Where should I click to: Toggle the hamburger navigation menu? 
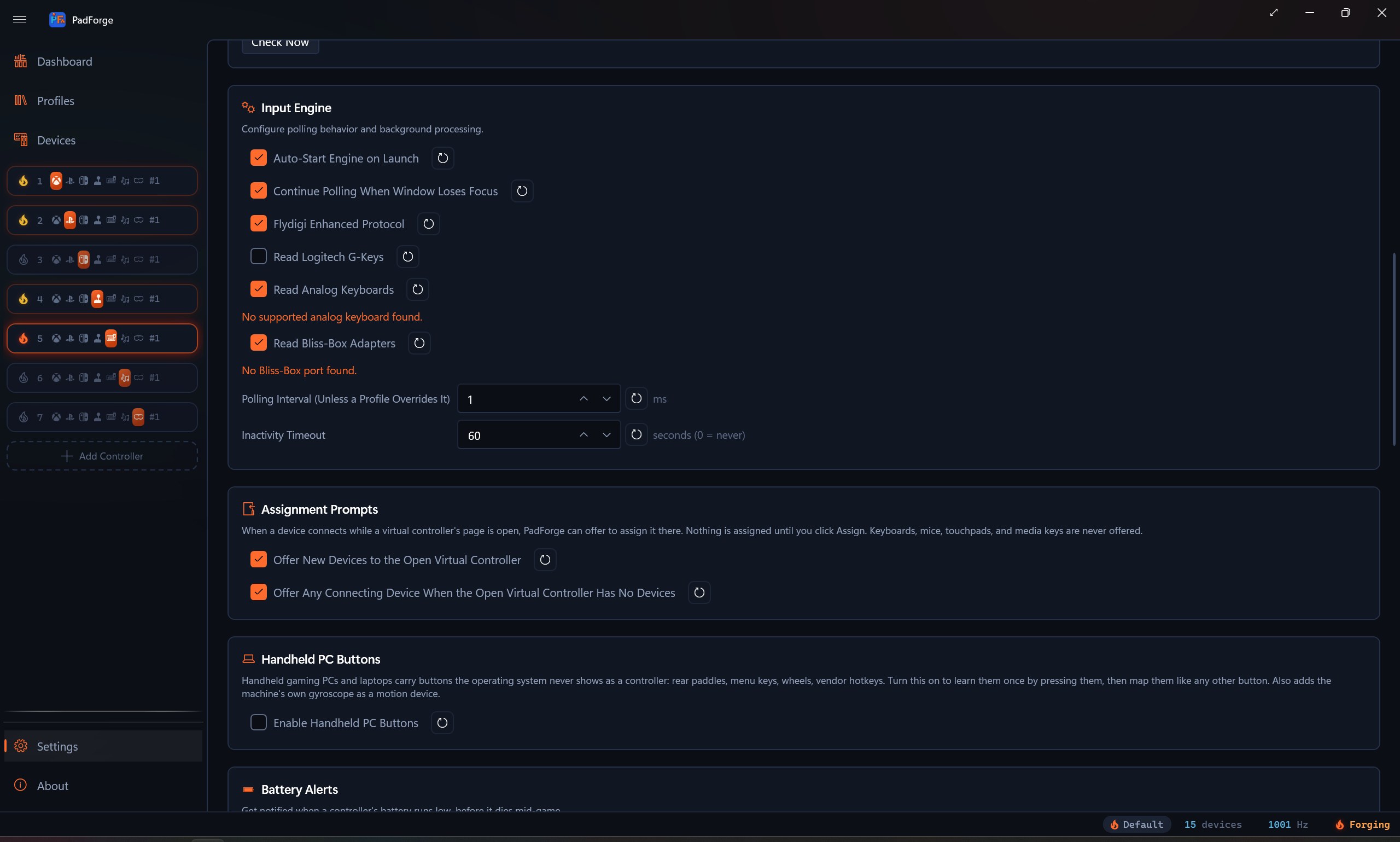click(x=20, y=20)
